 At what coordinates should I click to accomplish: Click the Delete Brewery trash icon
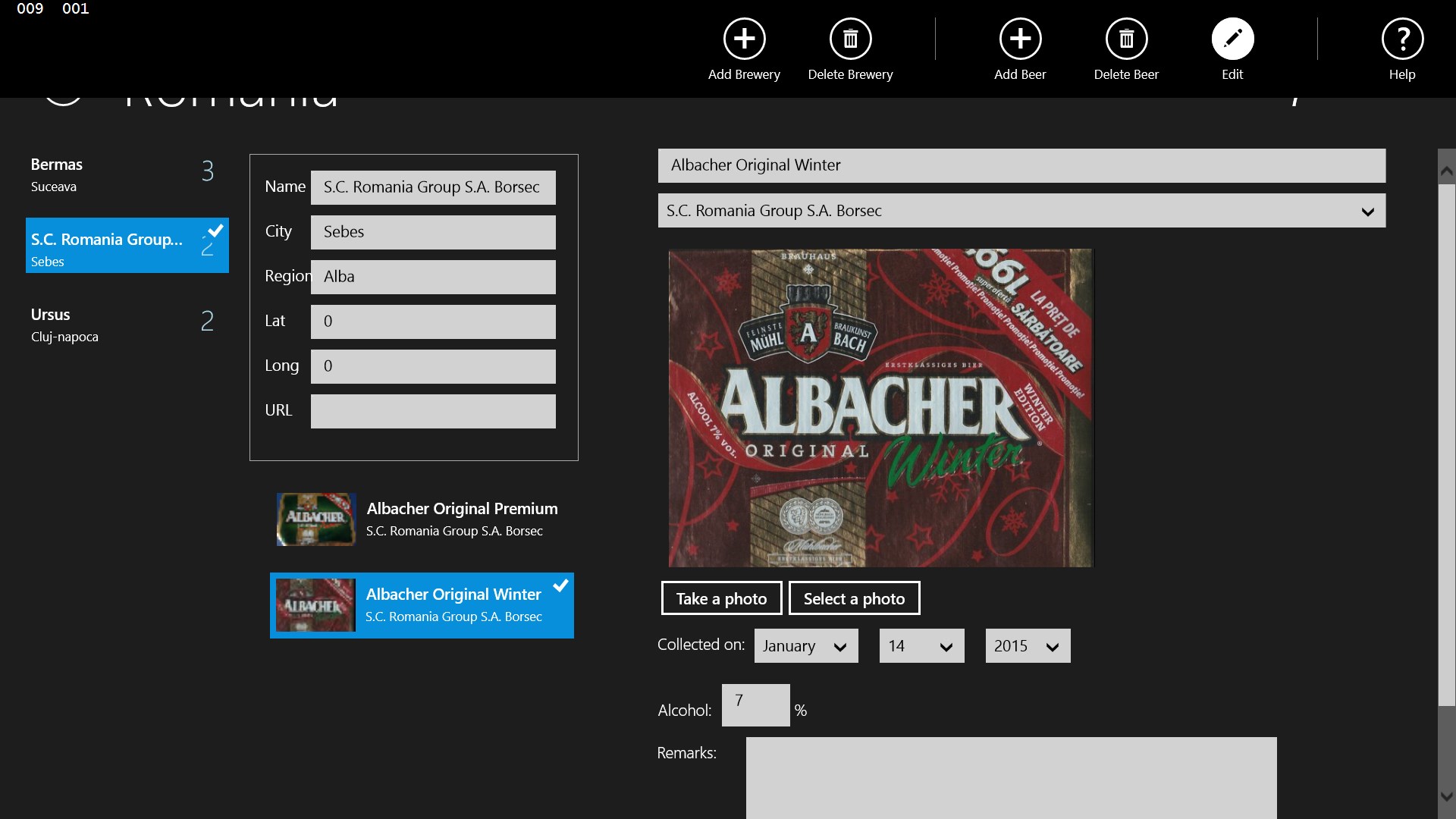coord(850,39)
